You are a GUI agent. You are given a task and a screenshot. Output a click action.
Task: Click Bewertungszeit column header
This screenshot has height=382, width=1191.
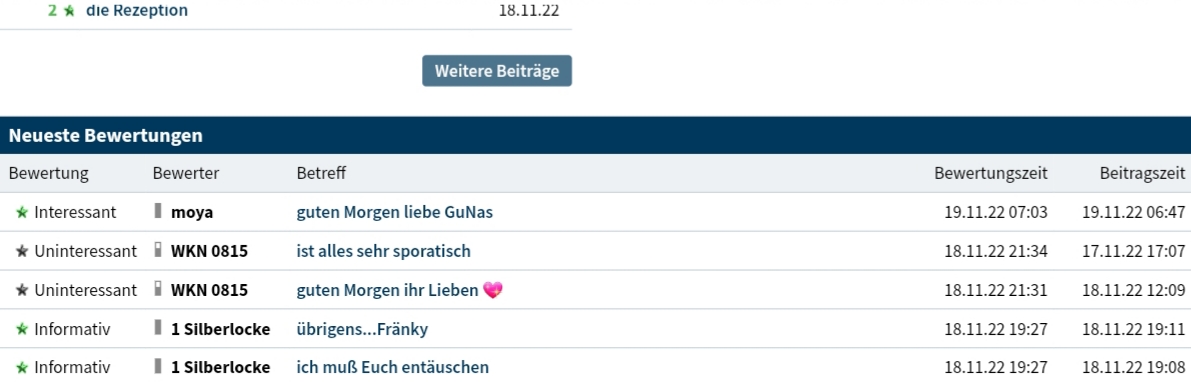990,174
